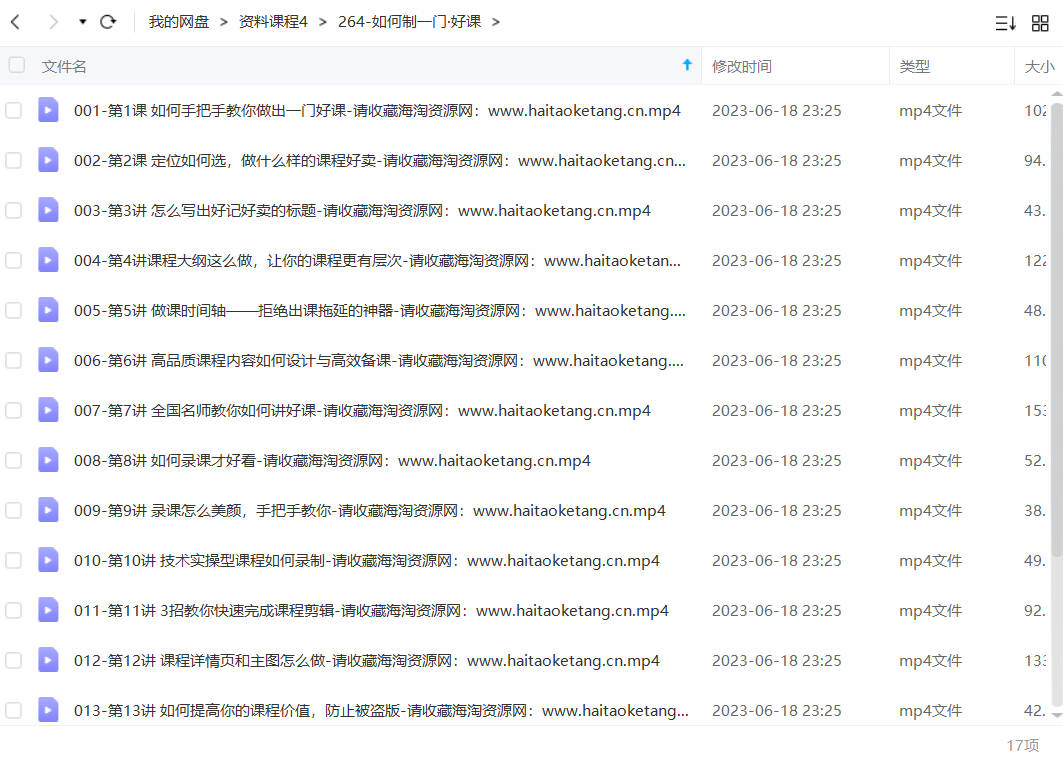Select file name 004-第4讲课程大纲这么做
Screen dimensions: 1063x763
click(x=377, y=261)
